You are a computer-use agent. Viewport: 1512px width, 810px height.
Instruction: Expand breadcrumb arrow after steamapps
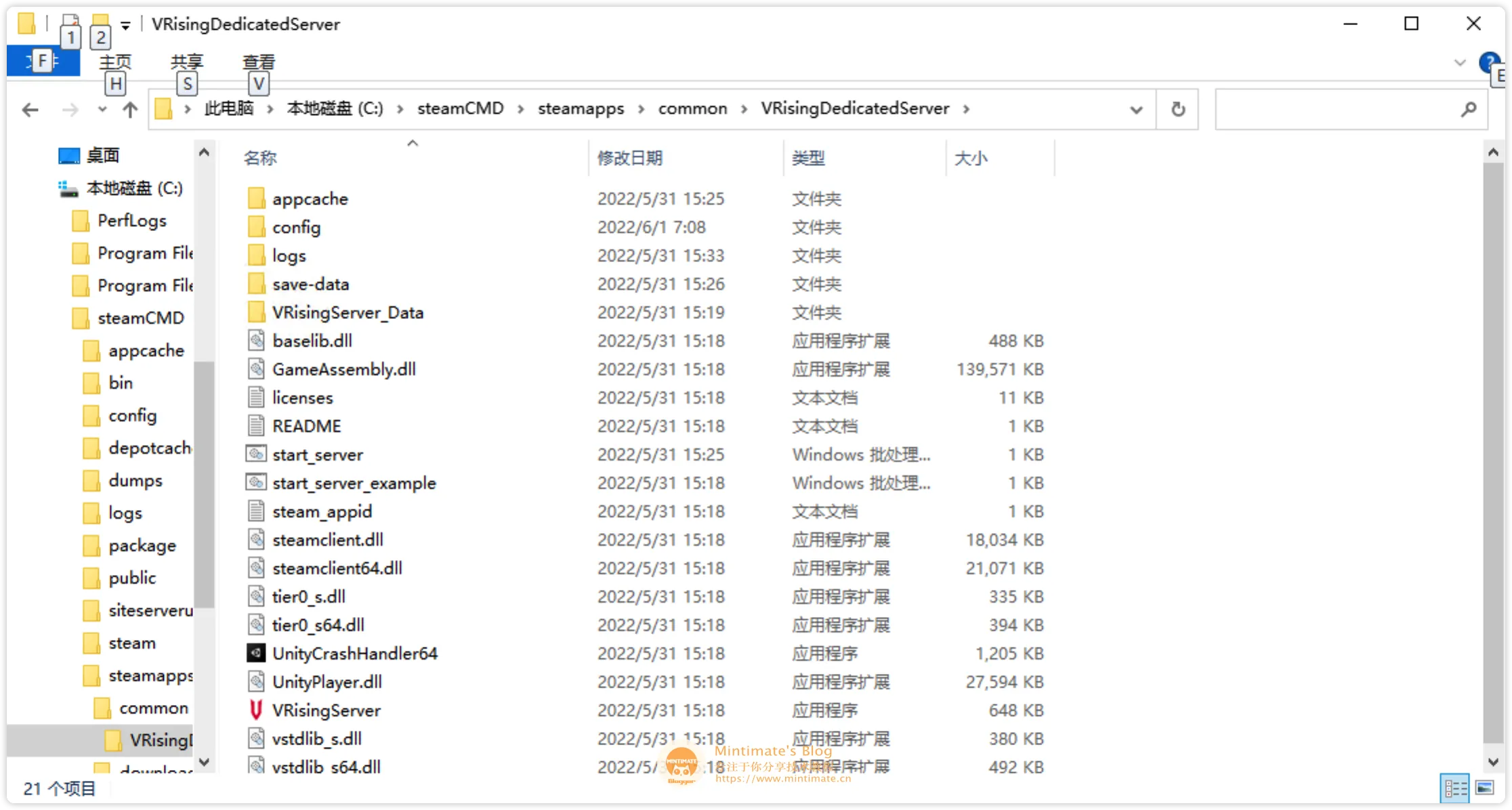[641, 109]
